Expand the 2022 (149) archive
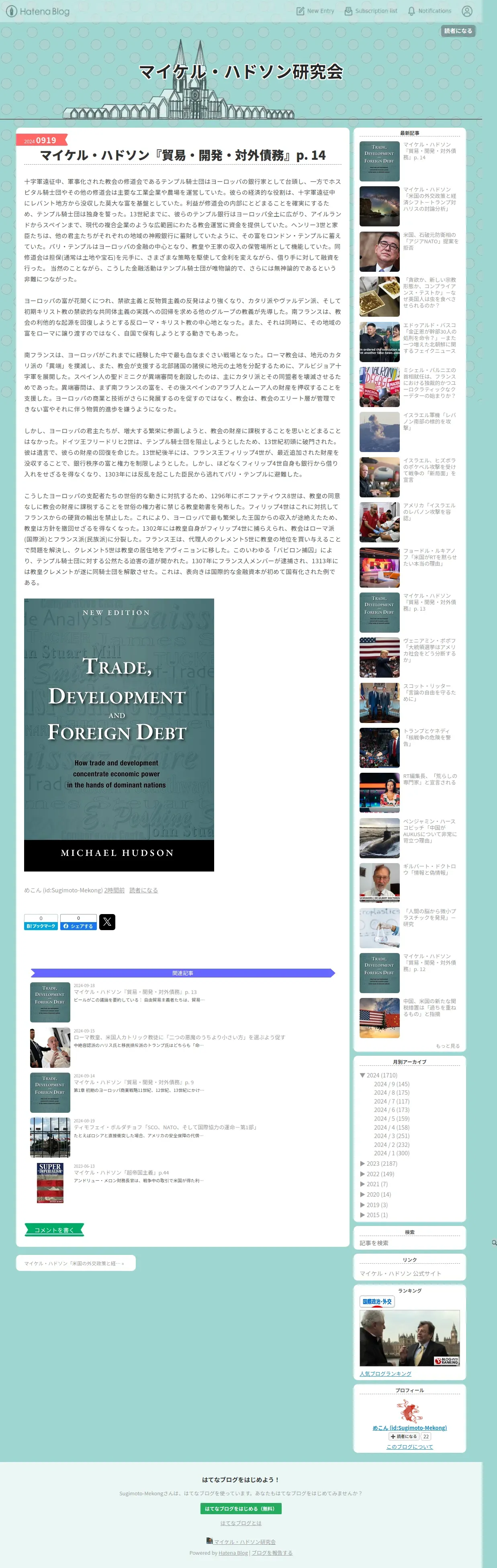 [x=363, y=1174]
